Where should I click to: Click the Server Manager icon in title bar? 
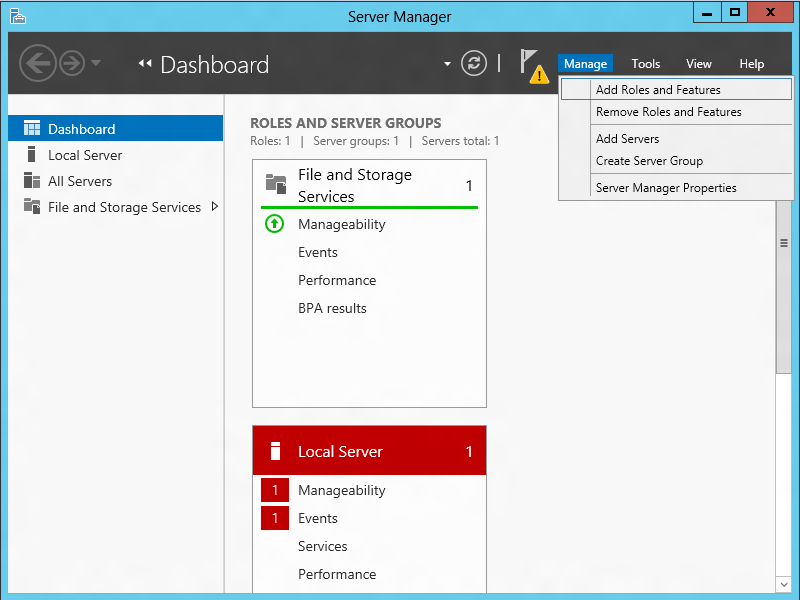pyautogui.click(x=16, y=12)
